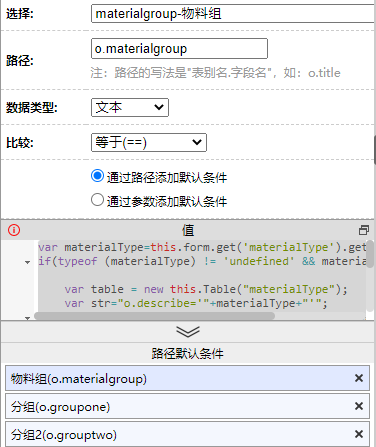Click the 路径 input with o.materialgroup
Screen dimensions: 376x447
pos(179,49)
